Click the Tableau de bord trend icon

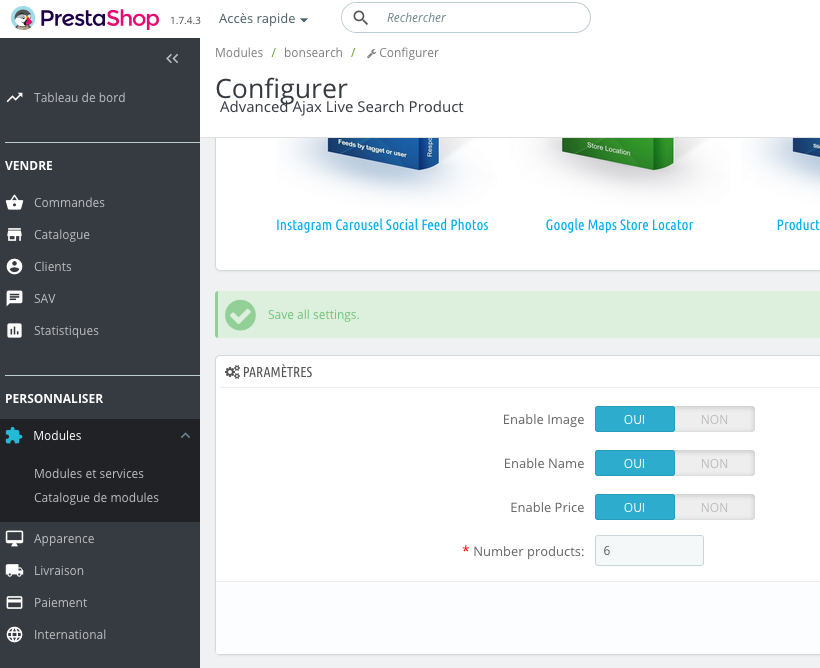(15, 97)
